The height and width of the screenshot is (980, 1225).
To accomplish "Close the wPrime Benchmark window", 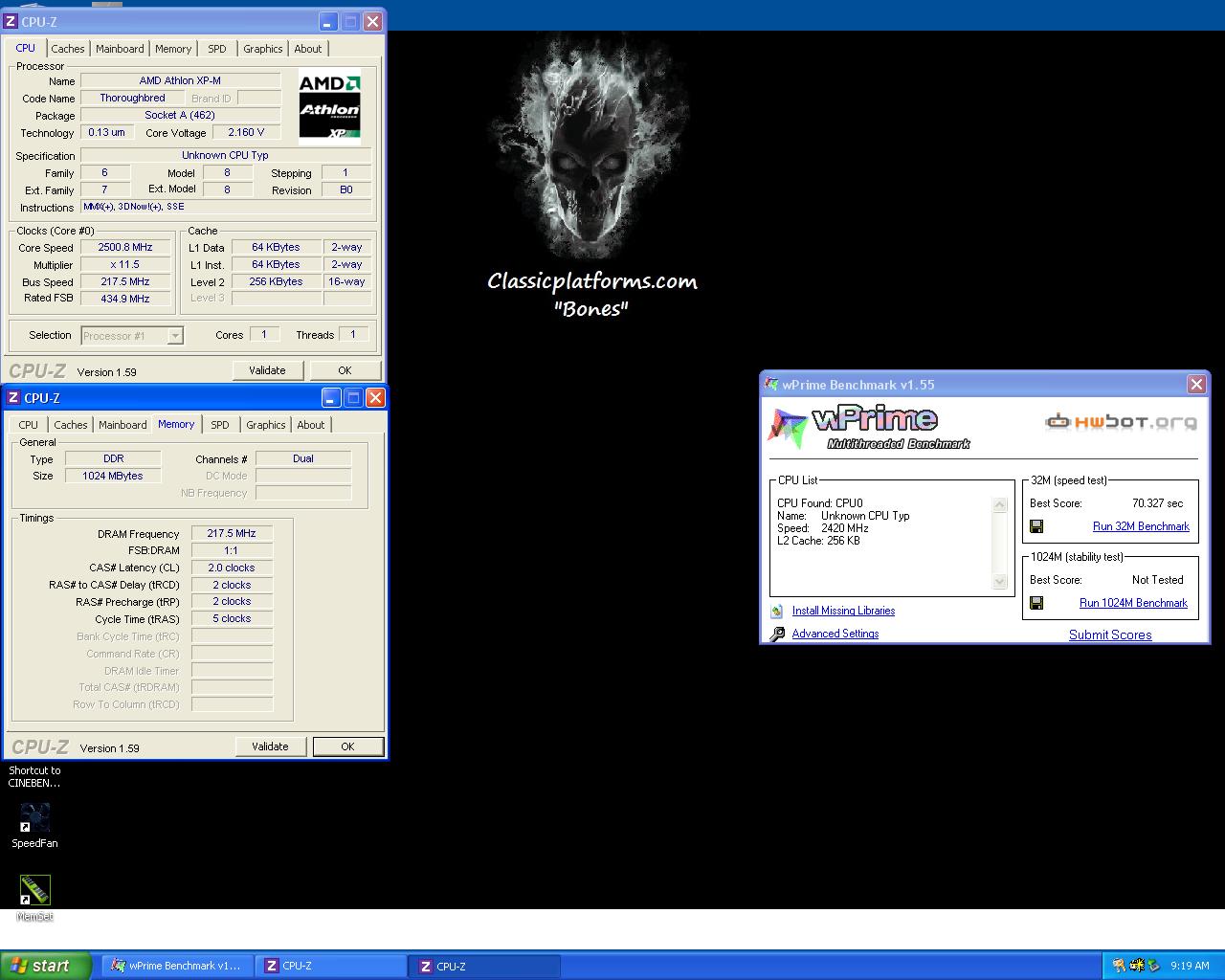I will click(x=1196, y=384).
